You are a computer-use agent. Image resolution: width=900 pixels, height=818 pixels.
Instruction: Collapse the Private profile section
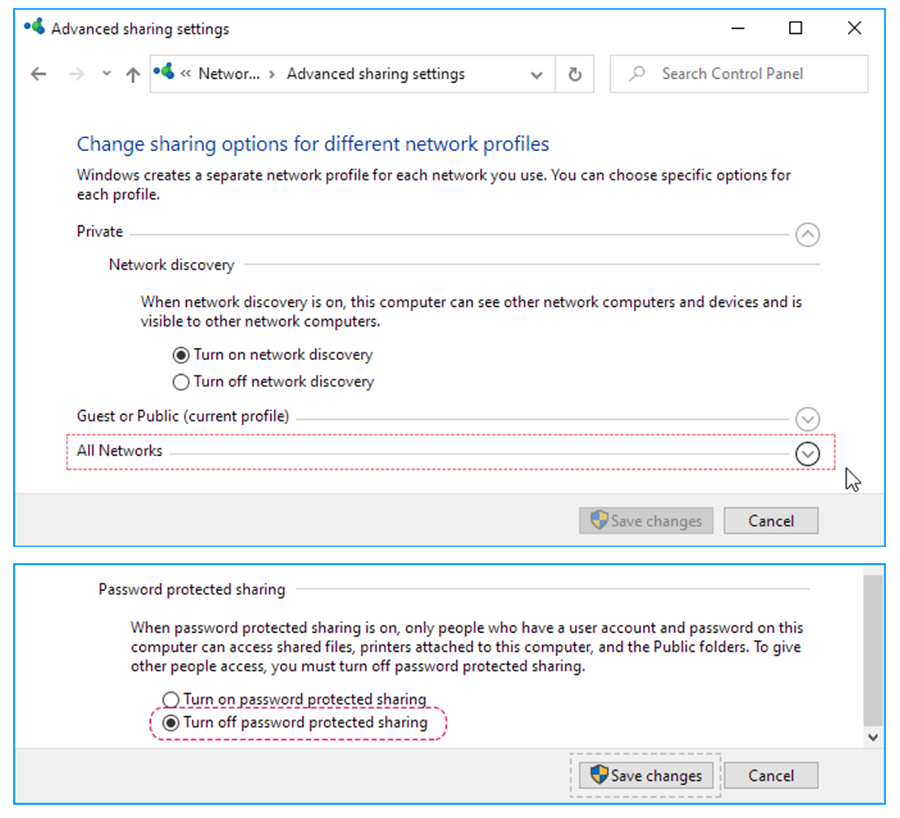tap(807, 235)
